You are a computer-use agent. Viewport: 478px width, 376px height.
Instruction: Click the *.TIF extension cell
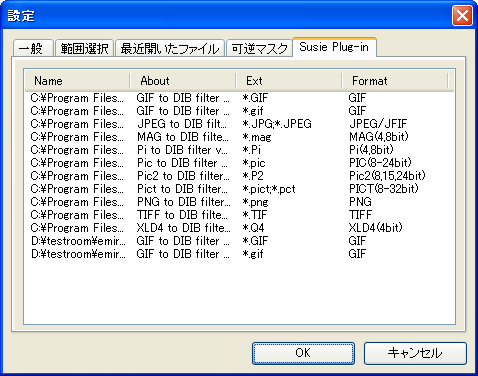(x=255, y=215)
